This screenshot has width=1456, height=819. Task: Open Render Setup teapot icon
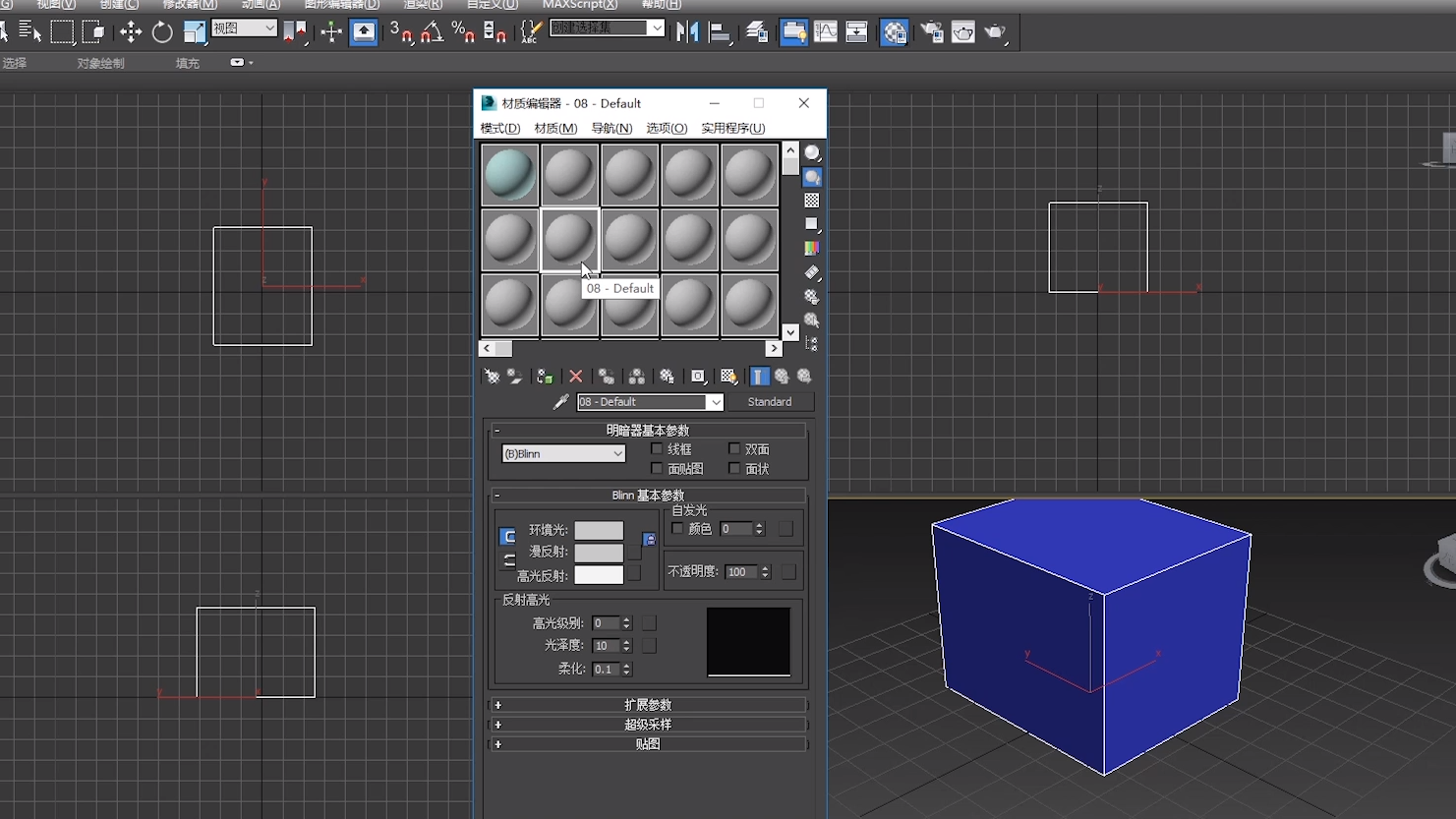(x=931, y=32)
